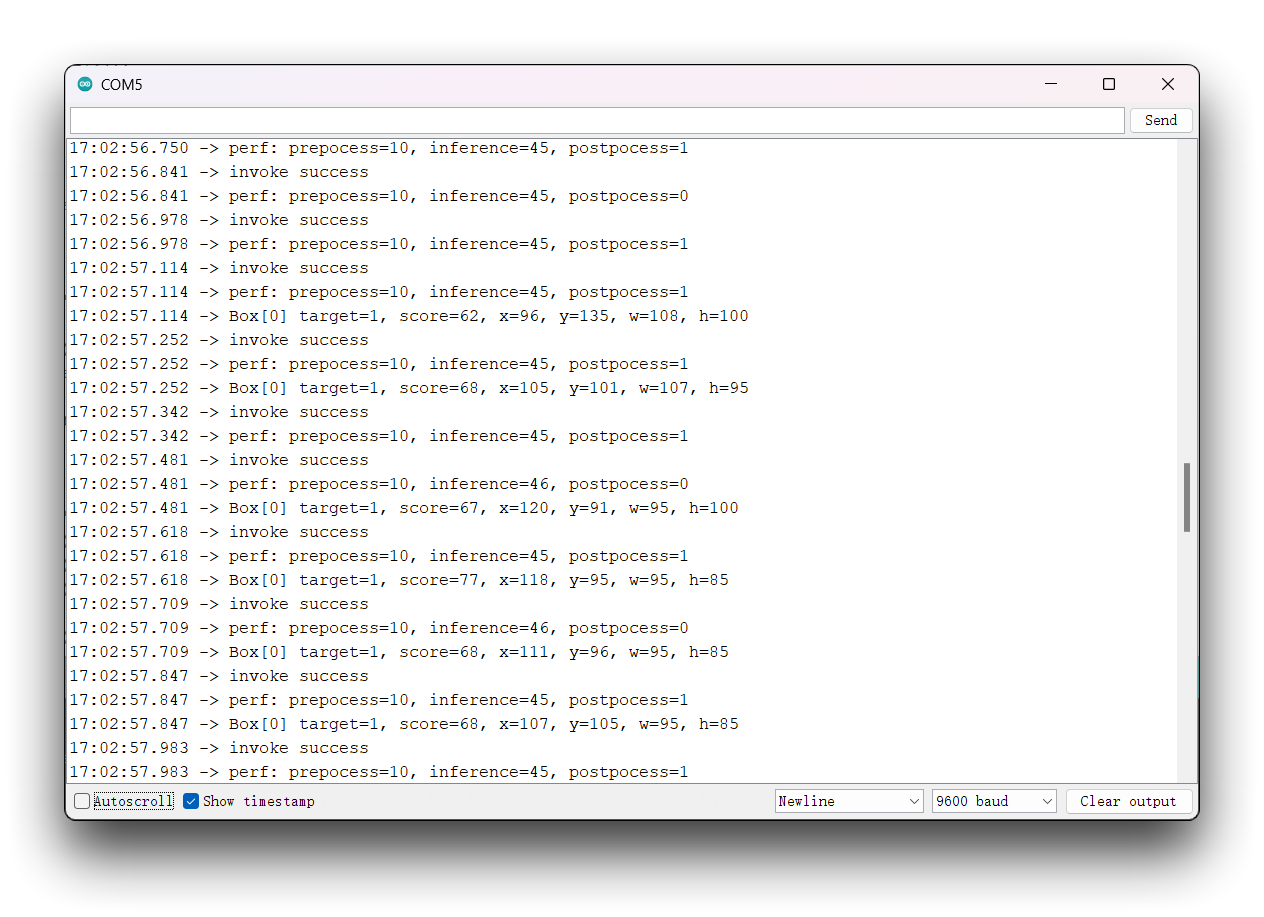Click the Clear output button
Image resolution: width=1264 pixels, height=917 pixels.
(x=1128, y=801)
